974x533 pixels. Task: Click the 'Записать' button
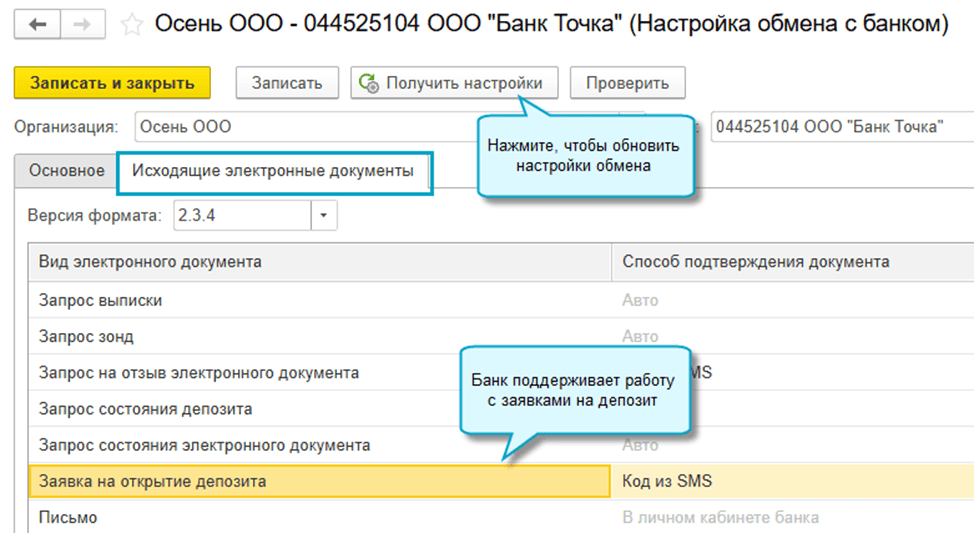[x=287, y=83]
